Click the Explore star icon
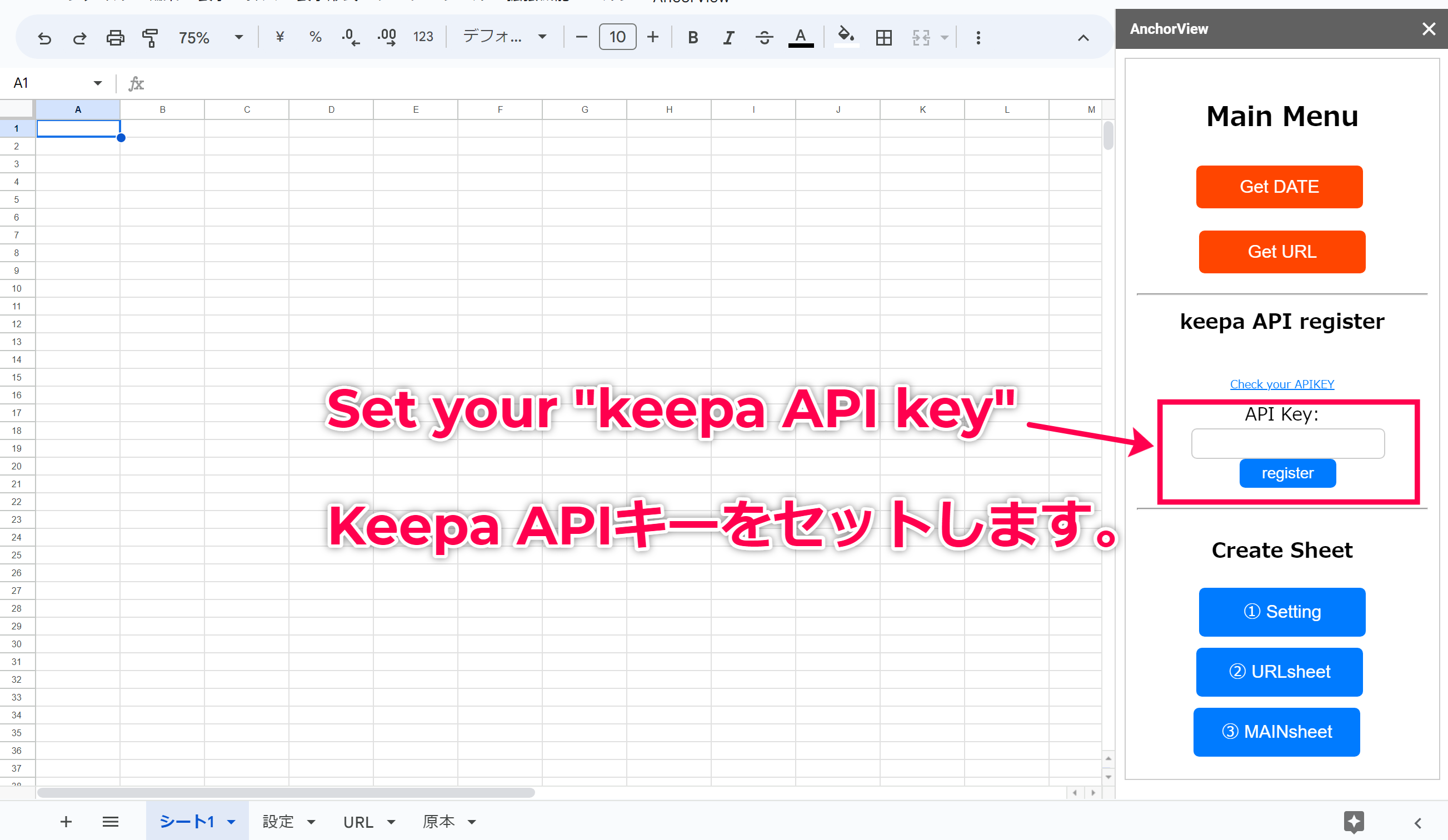Viewport: 1448px width, 840px height. click(x=1354, y=822)
